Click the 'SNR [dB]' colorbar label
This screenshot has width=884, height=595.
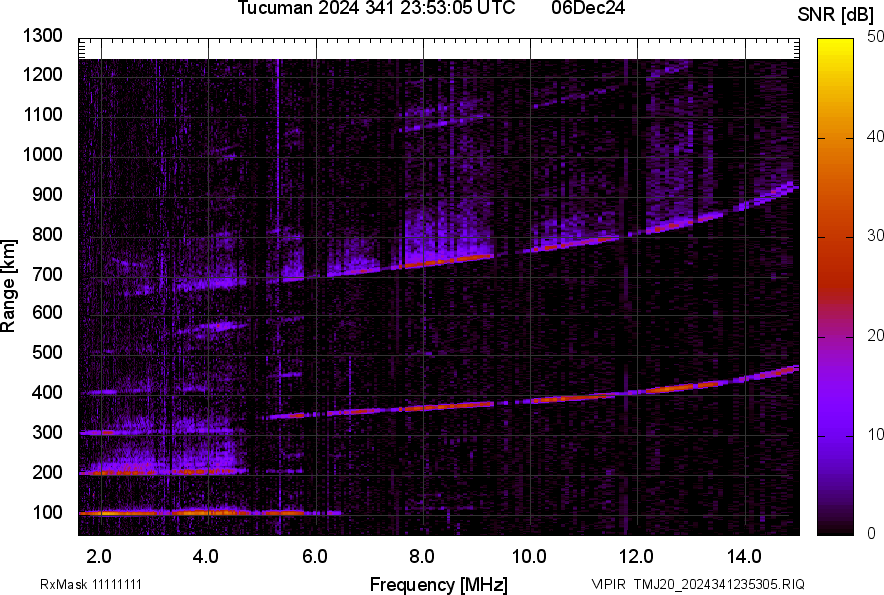836,15
